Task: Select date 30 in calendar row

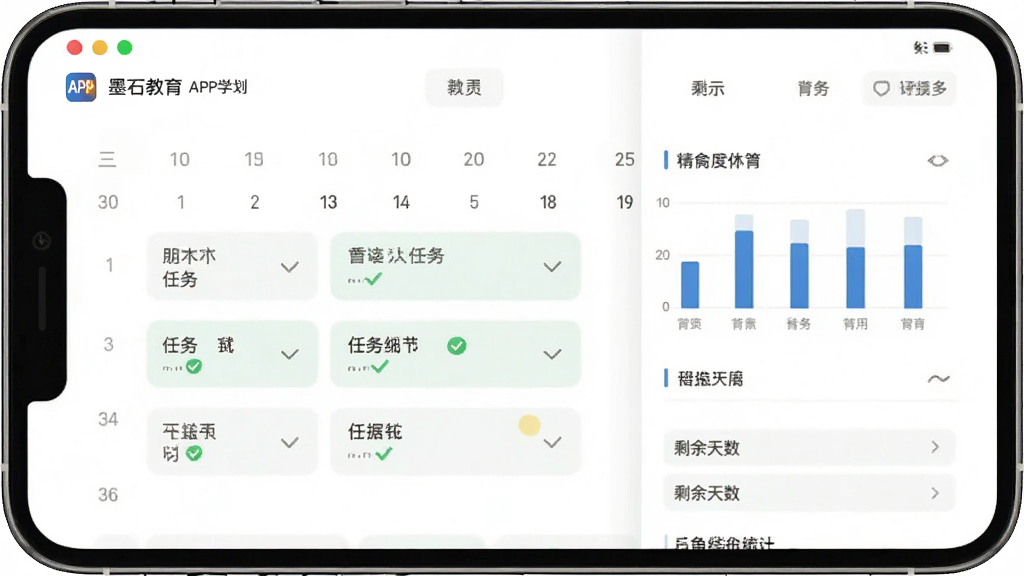Action: click(x=108, y=202)
